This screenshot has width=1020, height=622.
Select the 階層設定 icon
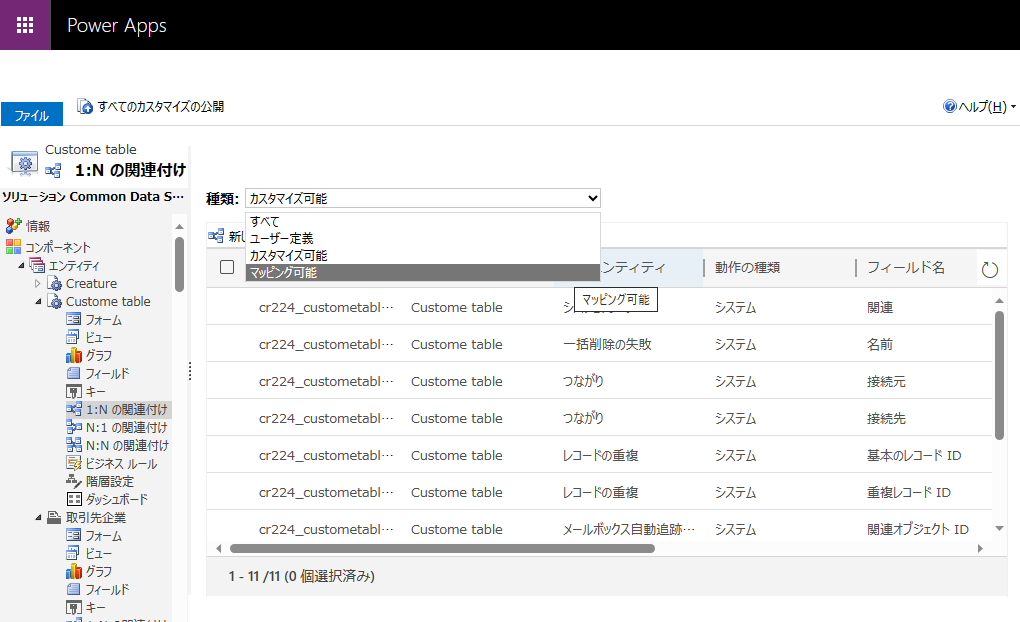[74, 481]
